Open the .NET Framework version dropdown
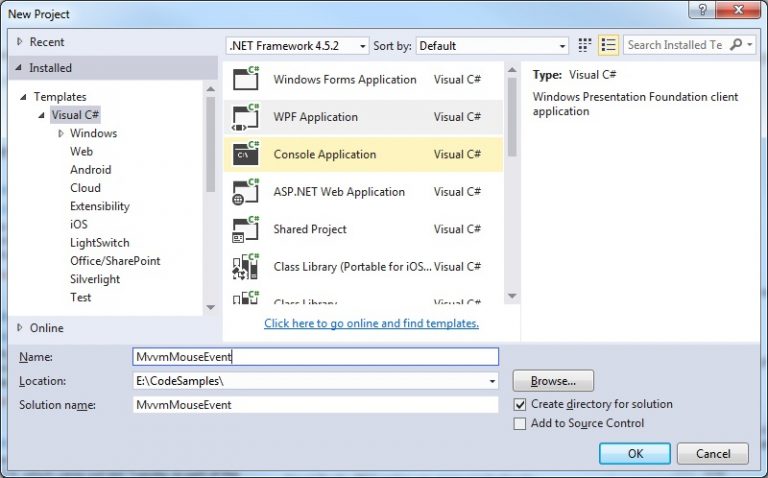The height and width of the screenshot is (478, 768). [x=297, y=46]
